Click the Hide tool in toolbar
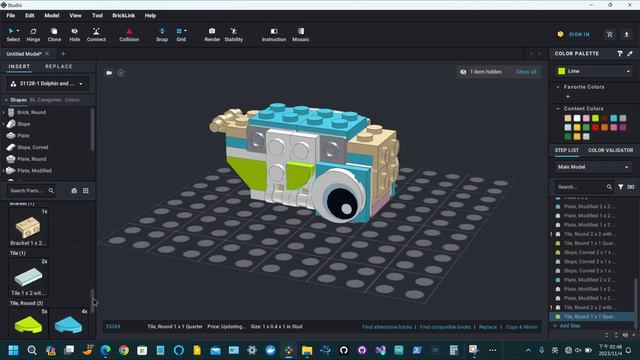640x360 pixels. (74, 35)
